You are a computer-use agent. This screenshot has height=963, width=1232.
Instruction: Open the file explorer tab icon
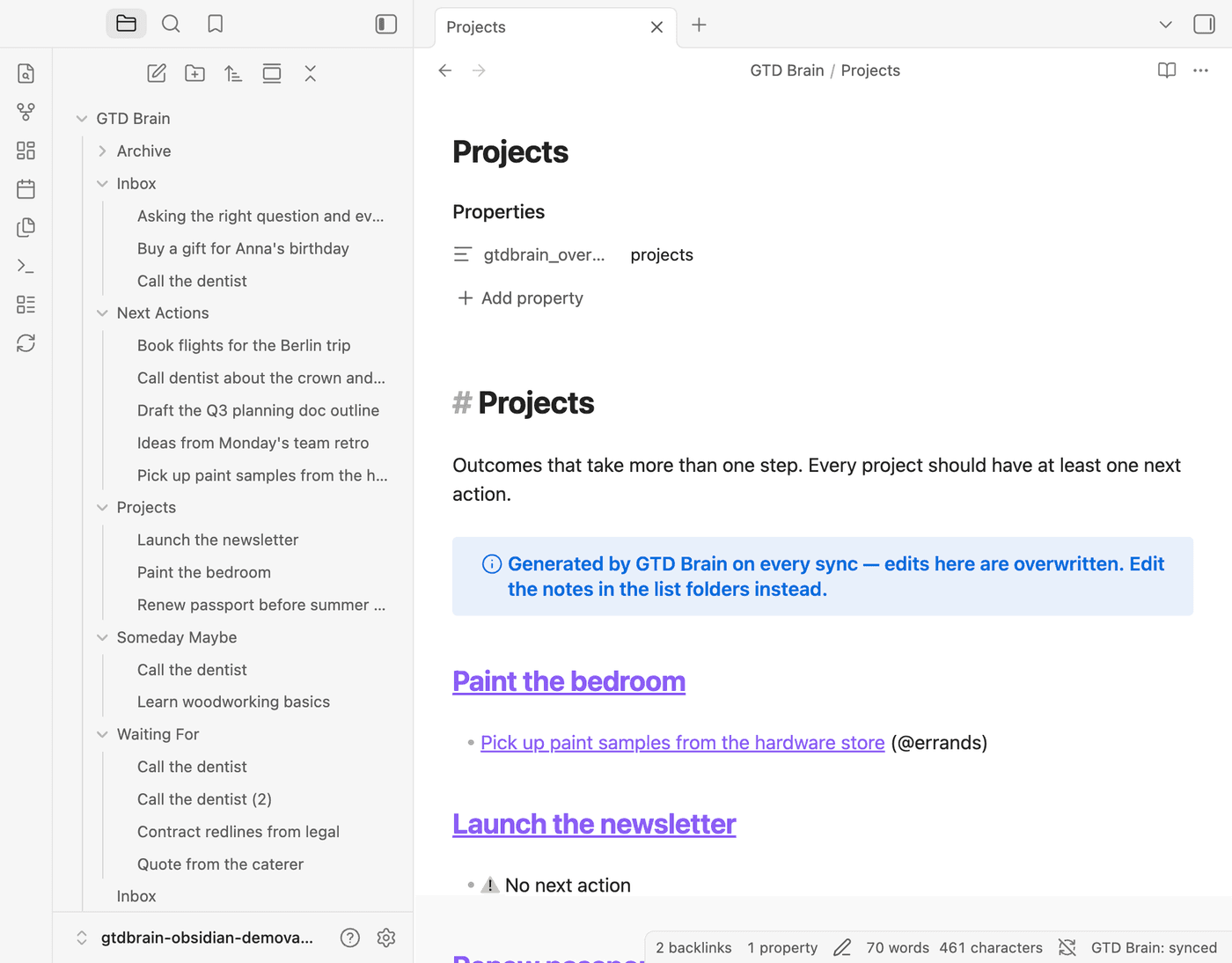[126, 24]
